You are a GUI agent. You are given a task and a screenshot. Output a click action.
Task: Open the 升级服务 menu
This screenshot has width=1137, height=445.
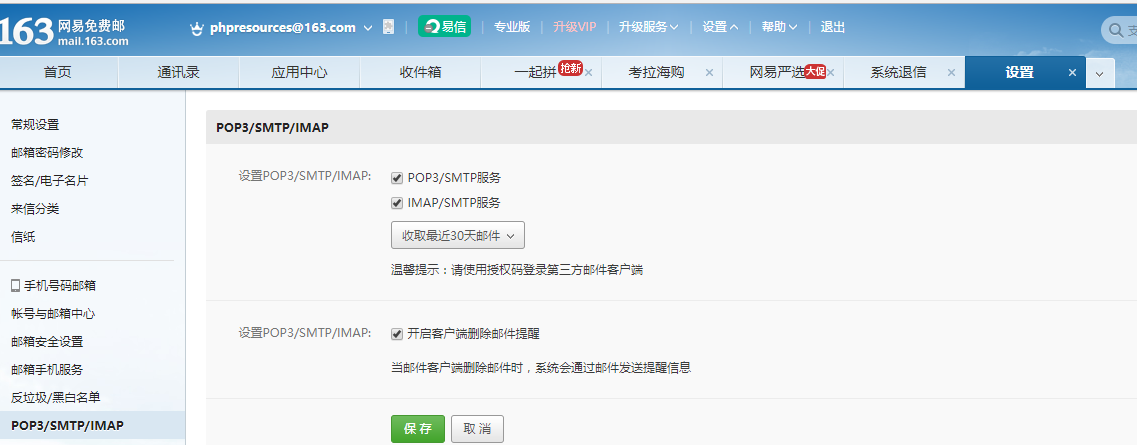648,27
